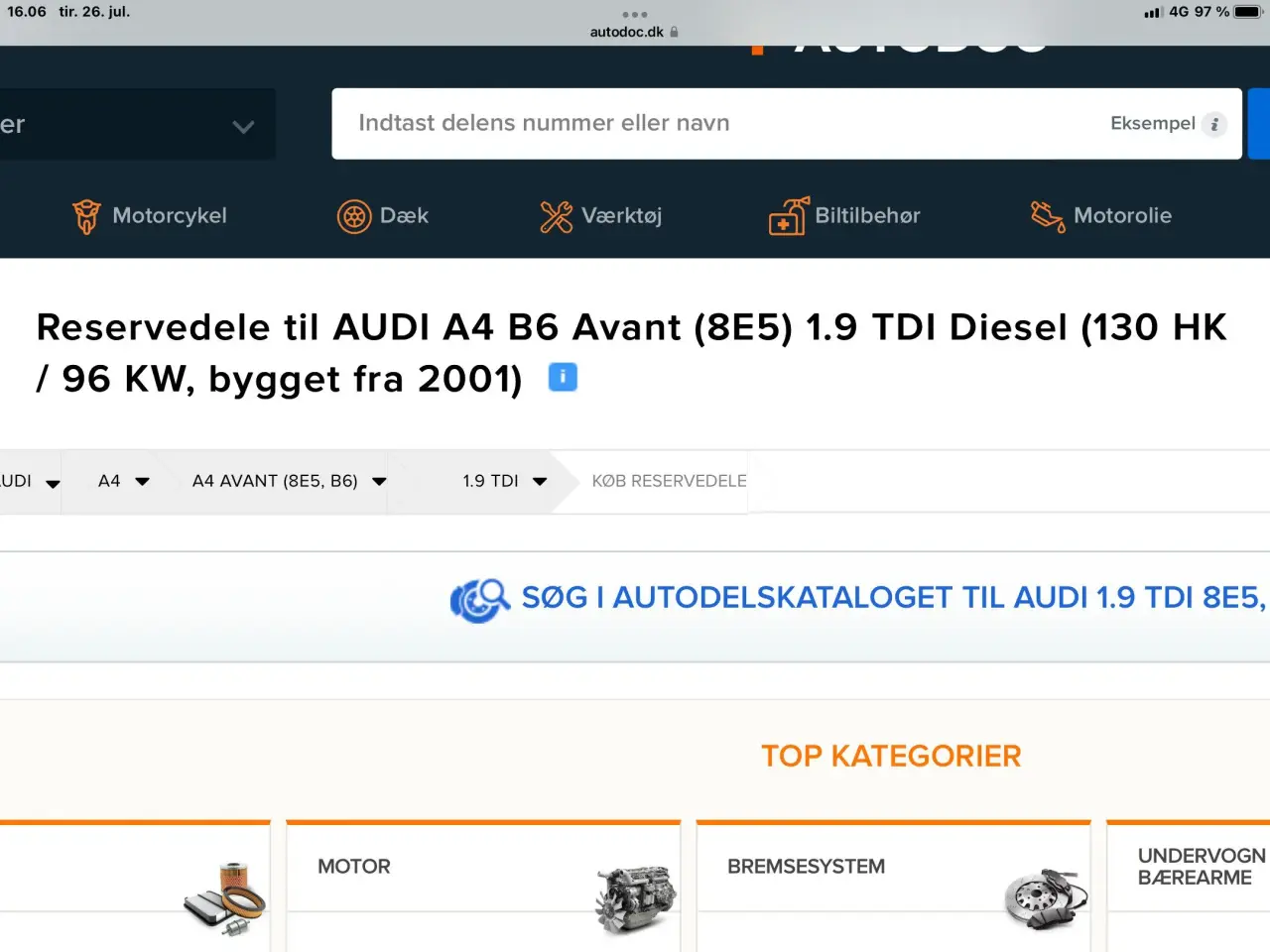Open the SØG I AUTODELSKATALOGET link

(893, 598)
